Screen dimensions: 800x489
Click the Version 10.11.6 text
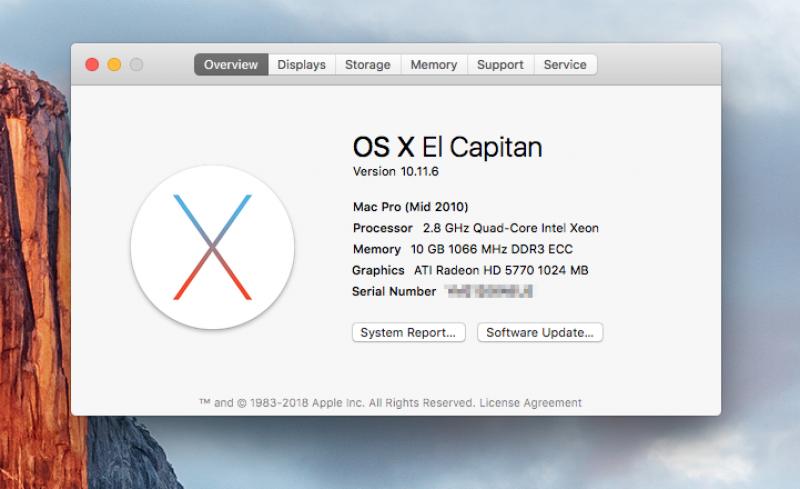tap(395, 172)
